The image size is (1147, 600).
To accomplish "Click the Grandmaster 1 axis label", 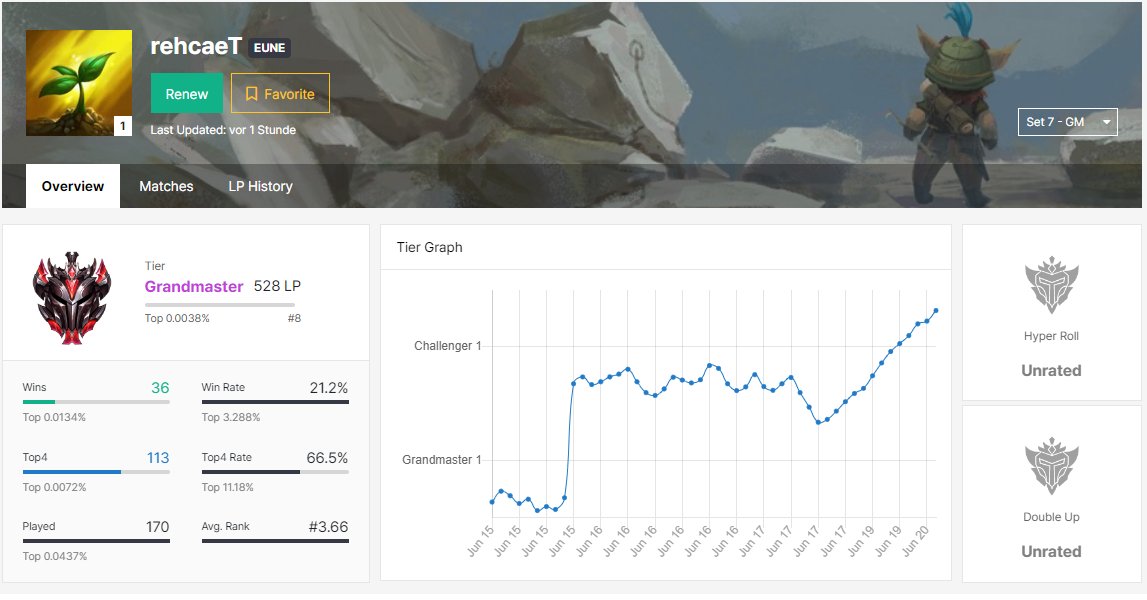I will pyautogui.click(x=442, y=460).
